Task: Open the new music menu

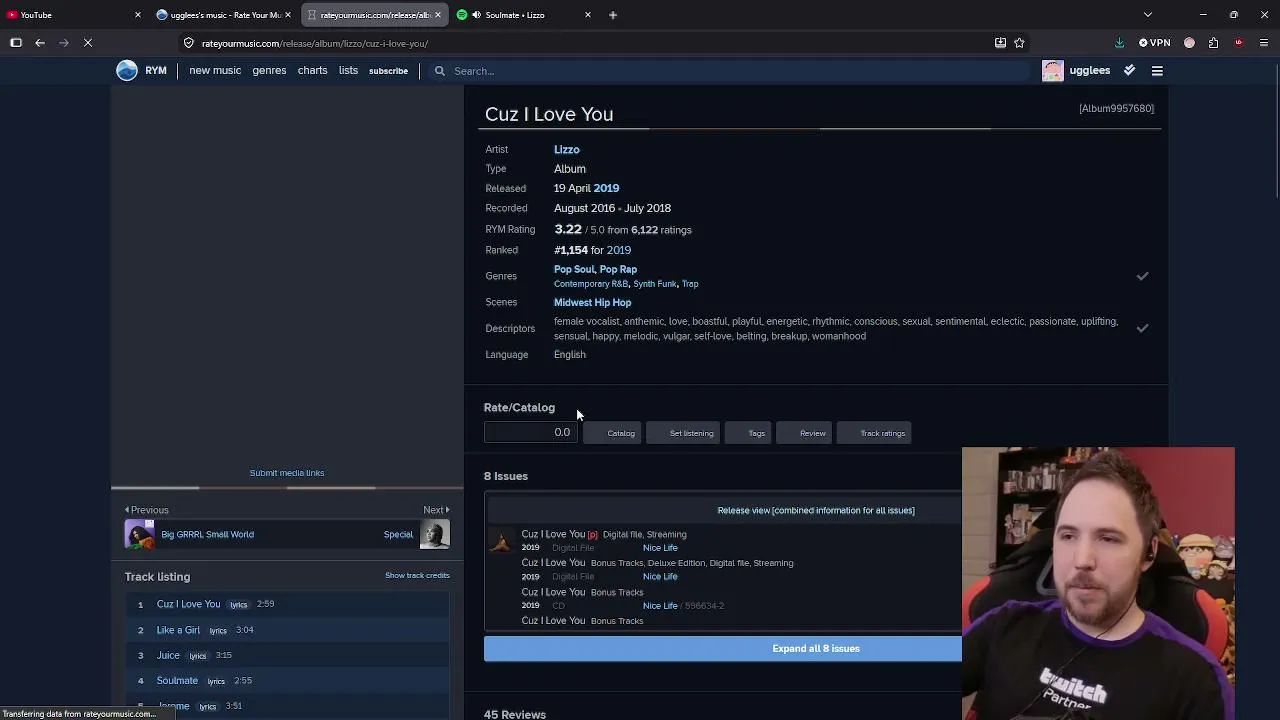Action: pyautogui.click(x=215, y=71)
